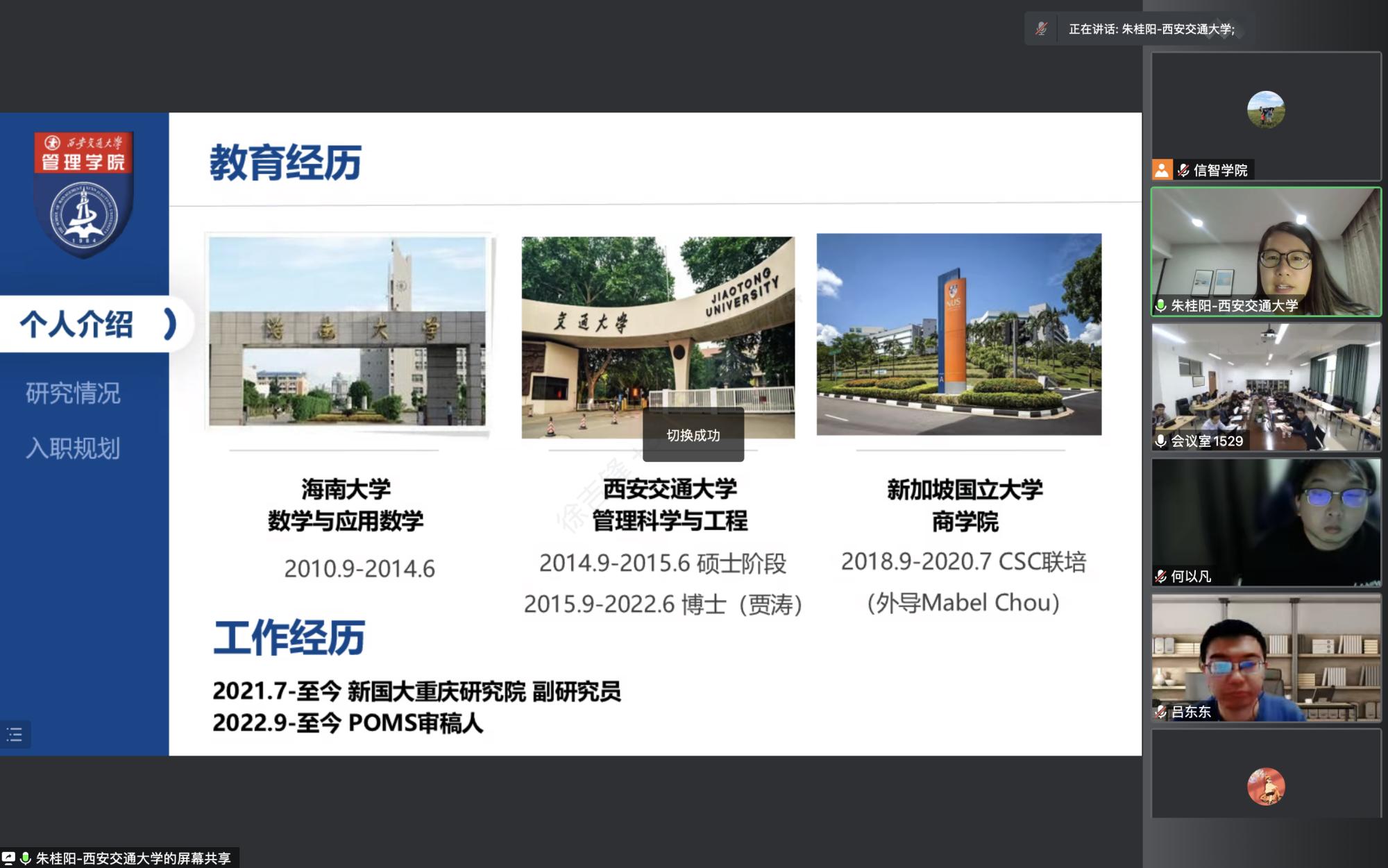Open the slide outline list icon

[x=15, y=735]
